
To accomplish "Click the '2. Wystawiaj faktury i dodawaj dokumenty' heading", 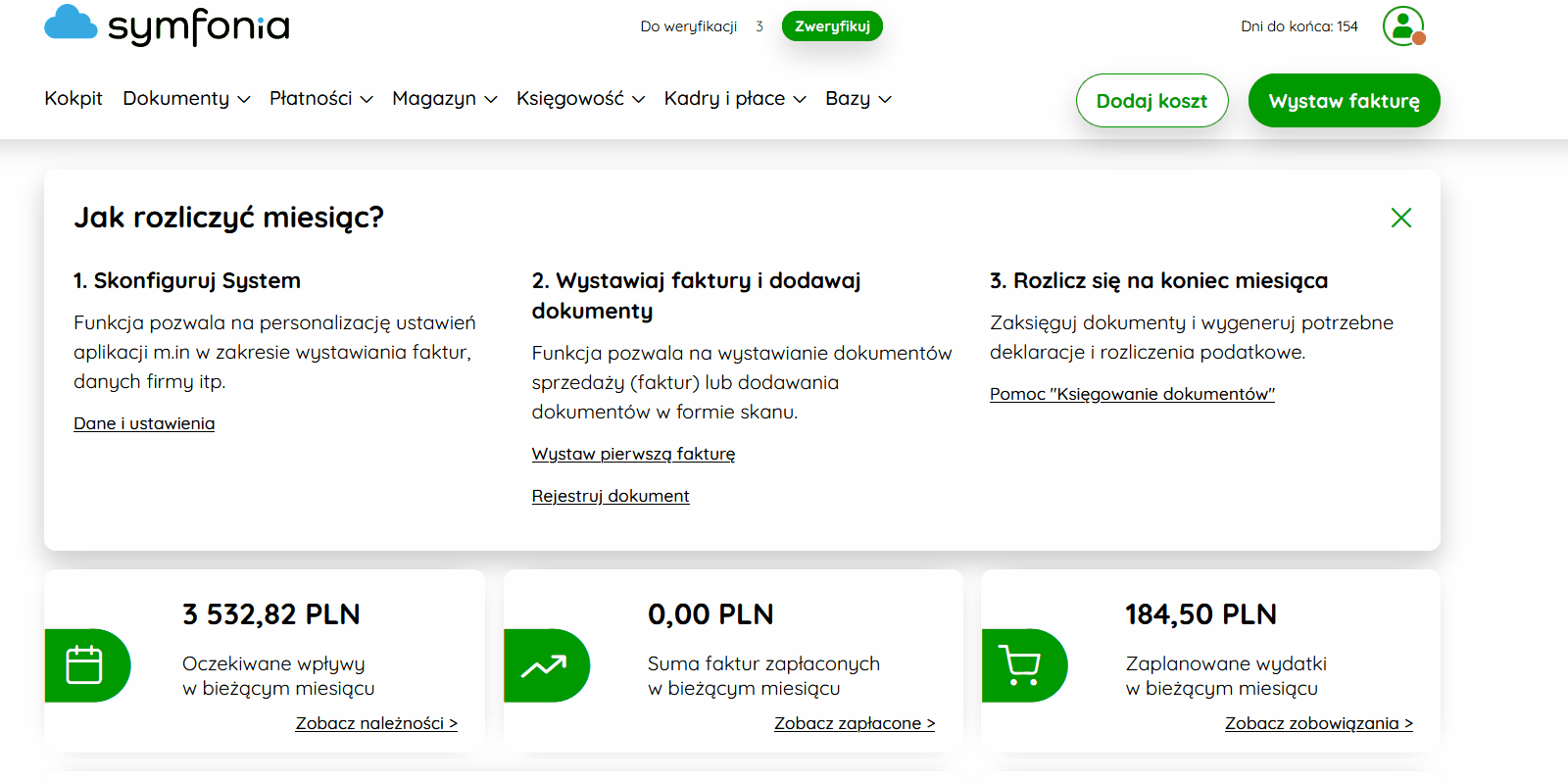I will [x=697, y=296].
